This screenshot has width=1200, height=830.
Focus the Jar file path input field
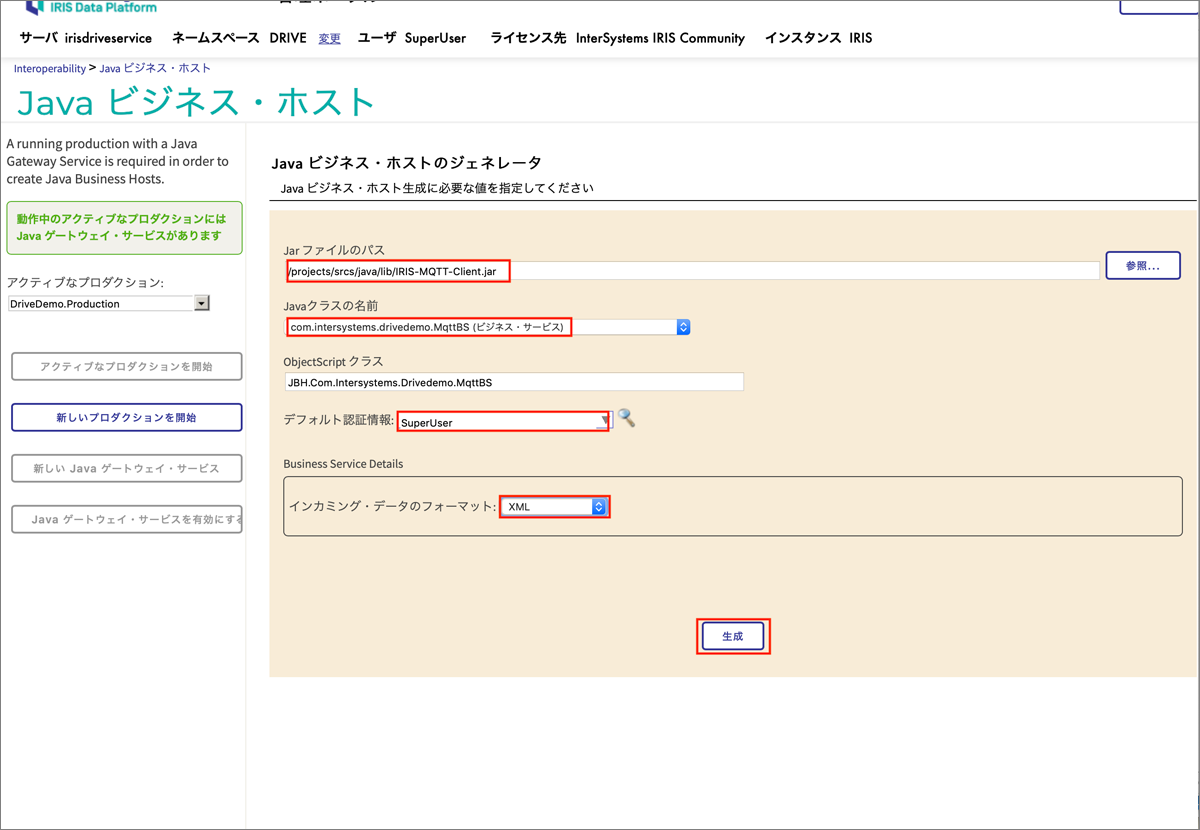pyautogui.click(x=692, y=270)
